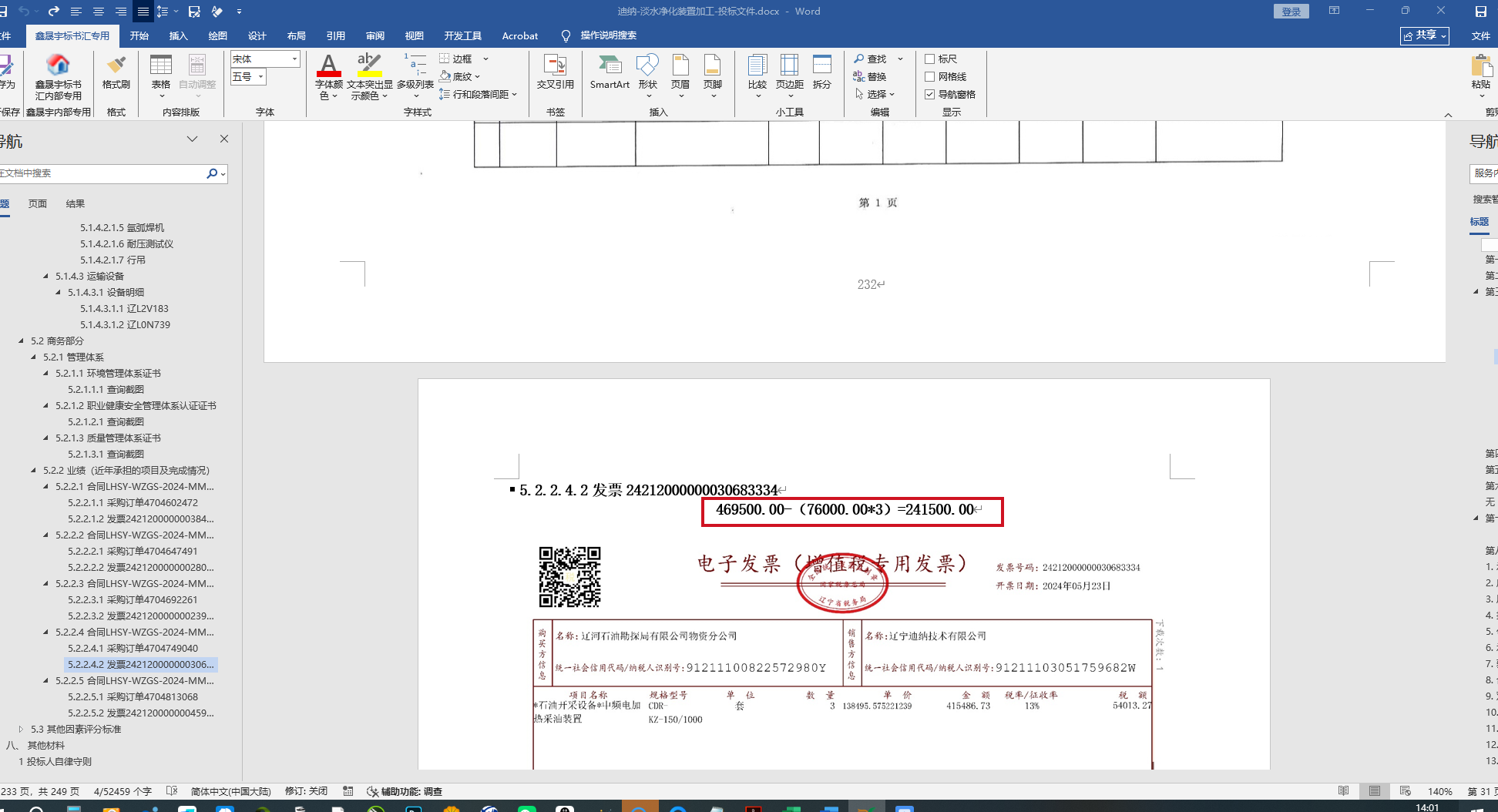Click the 拆分 split window icon

click(822, 73)
